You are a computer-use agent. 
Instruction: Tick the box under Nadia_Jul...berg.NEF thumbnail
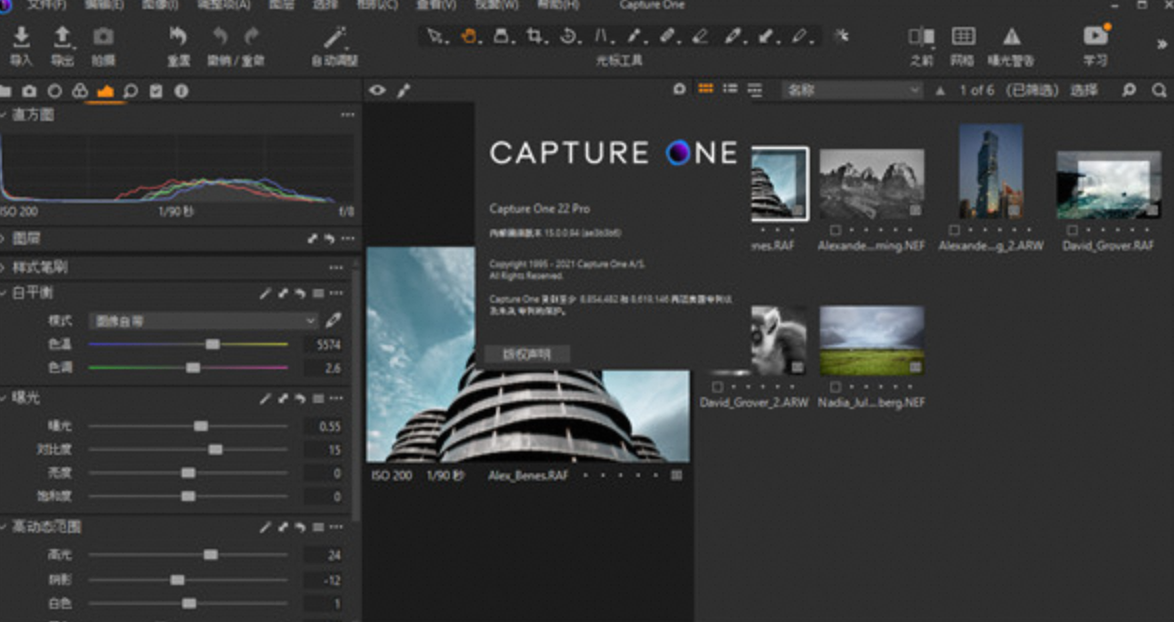pos(836,387)
